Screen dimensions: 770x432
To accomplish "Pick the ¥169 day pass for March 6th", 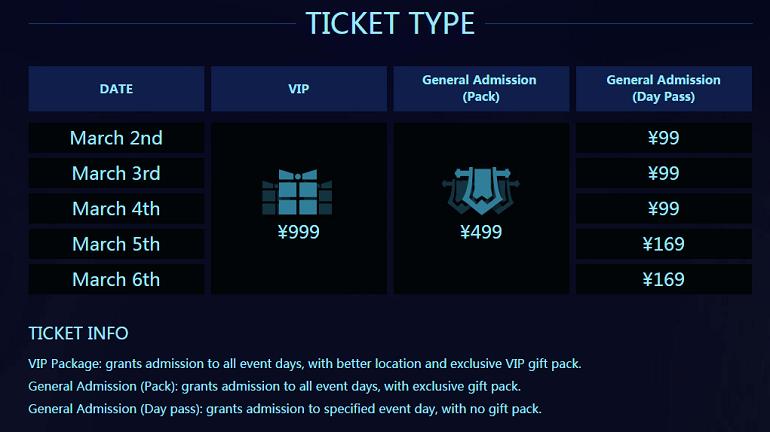I will point(663,279).
